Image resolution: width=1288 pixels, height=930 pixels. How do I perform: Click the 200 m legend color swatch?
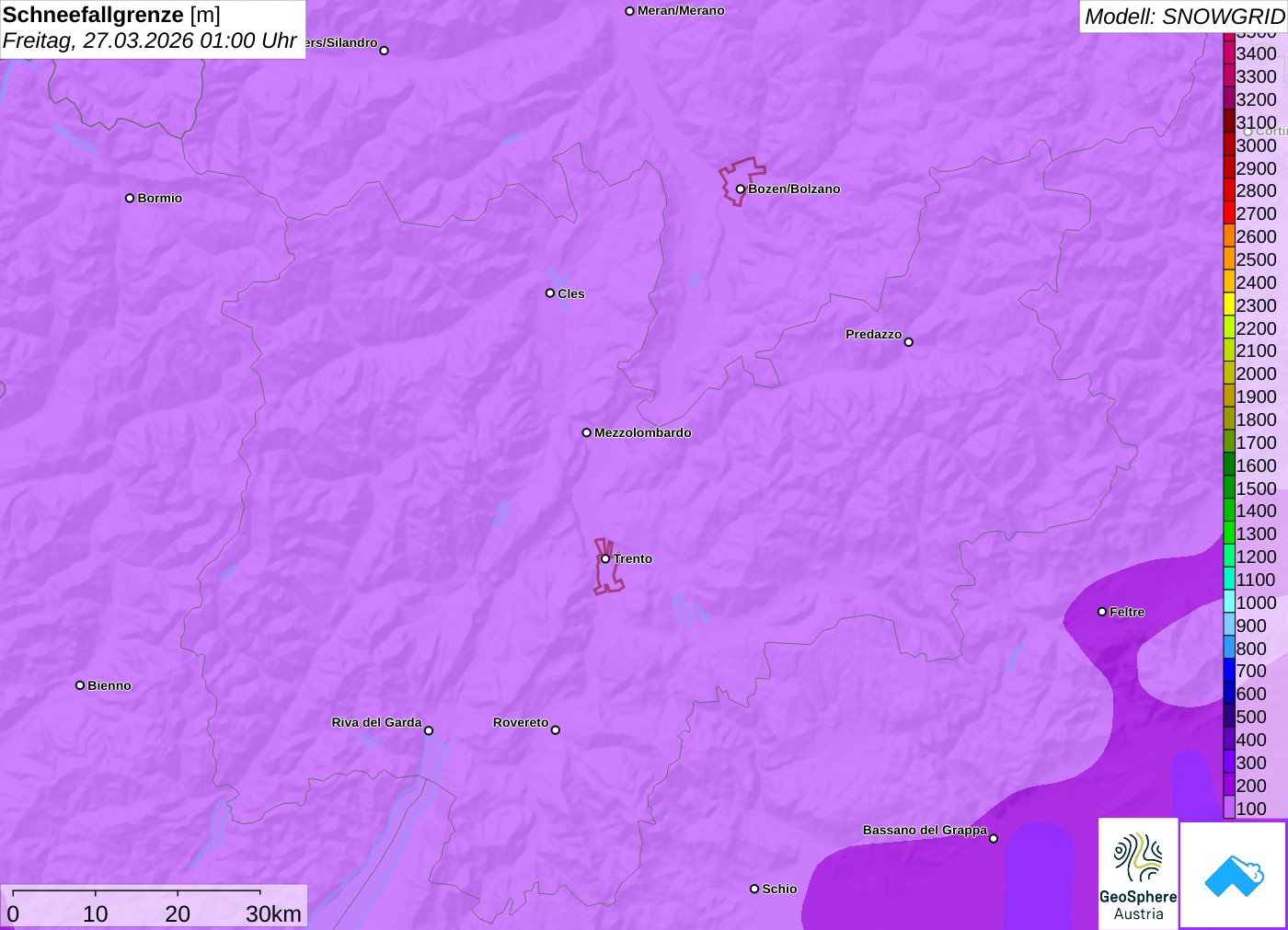pos(1229,785)
